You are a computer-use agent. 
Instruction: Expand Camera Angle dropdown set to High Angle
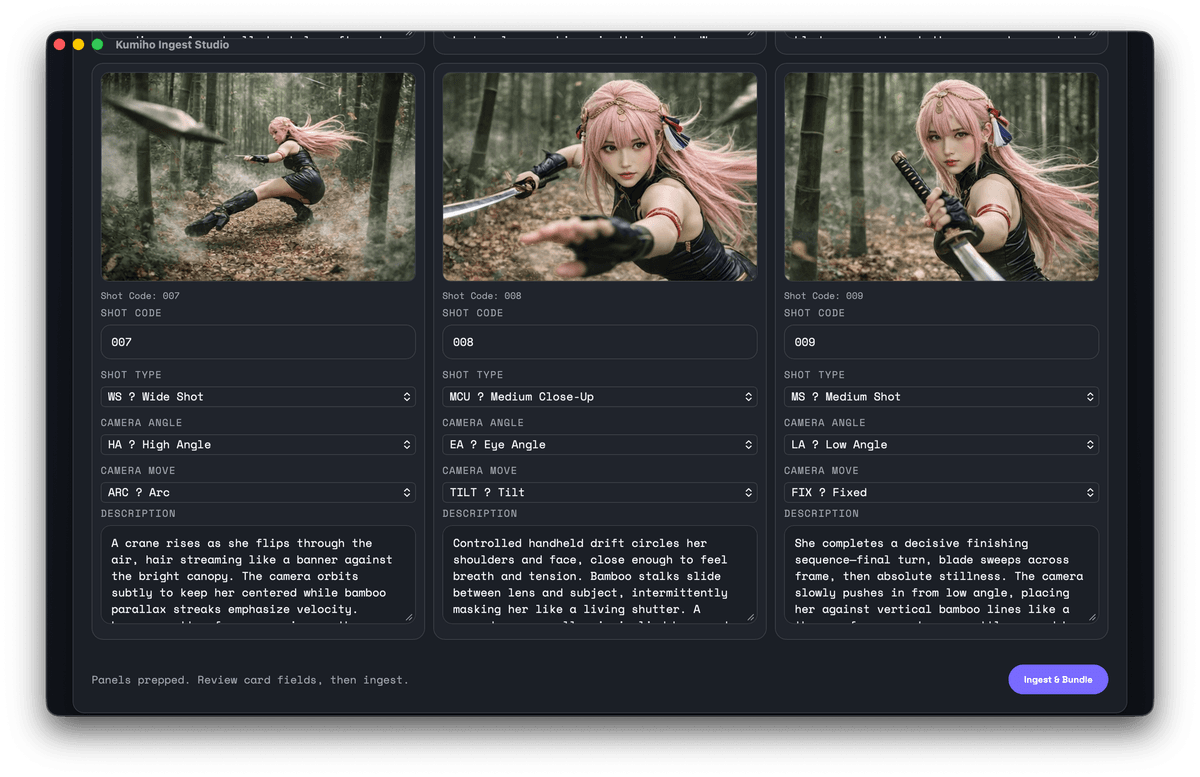[x=258, y=445]
